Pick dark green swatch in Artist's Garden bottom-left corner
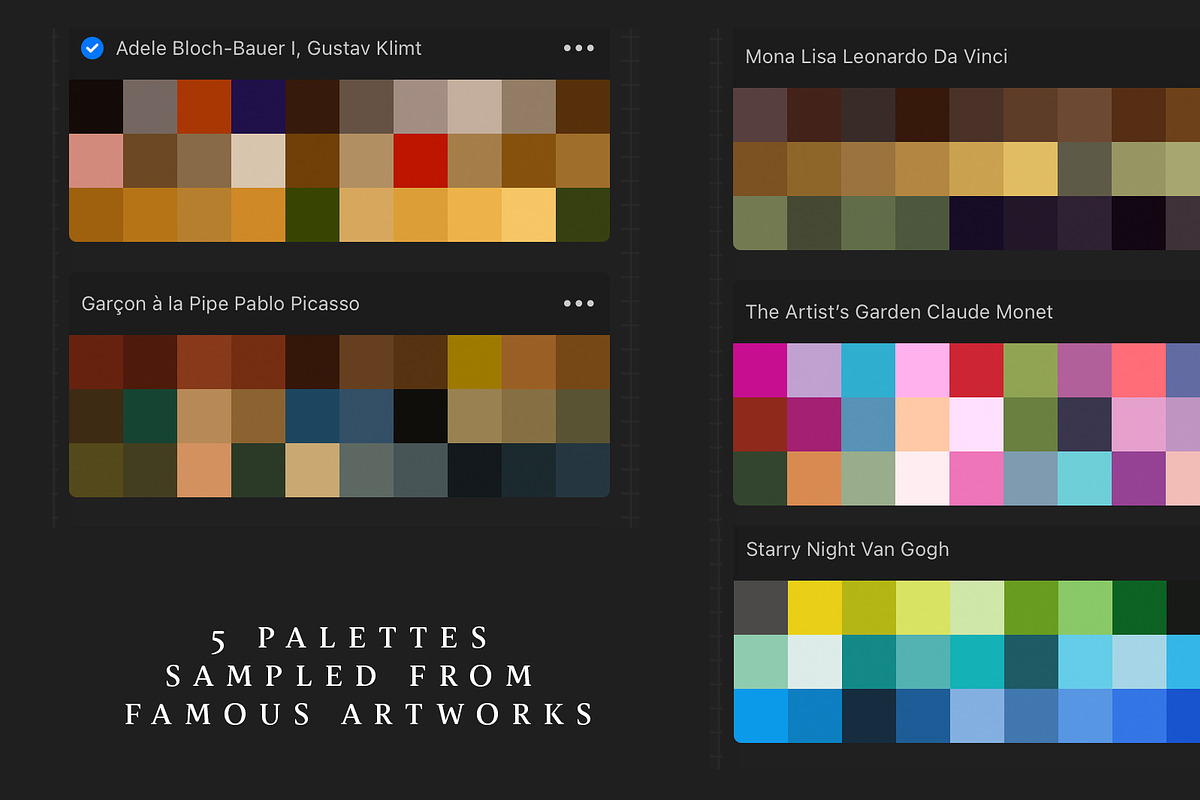The width and height of the screenshot is (1200, 800). pyautogui.click(x=760, y=478)
